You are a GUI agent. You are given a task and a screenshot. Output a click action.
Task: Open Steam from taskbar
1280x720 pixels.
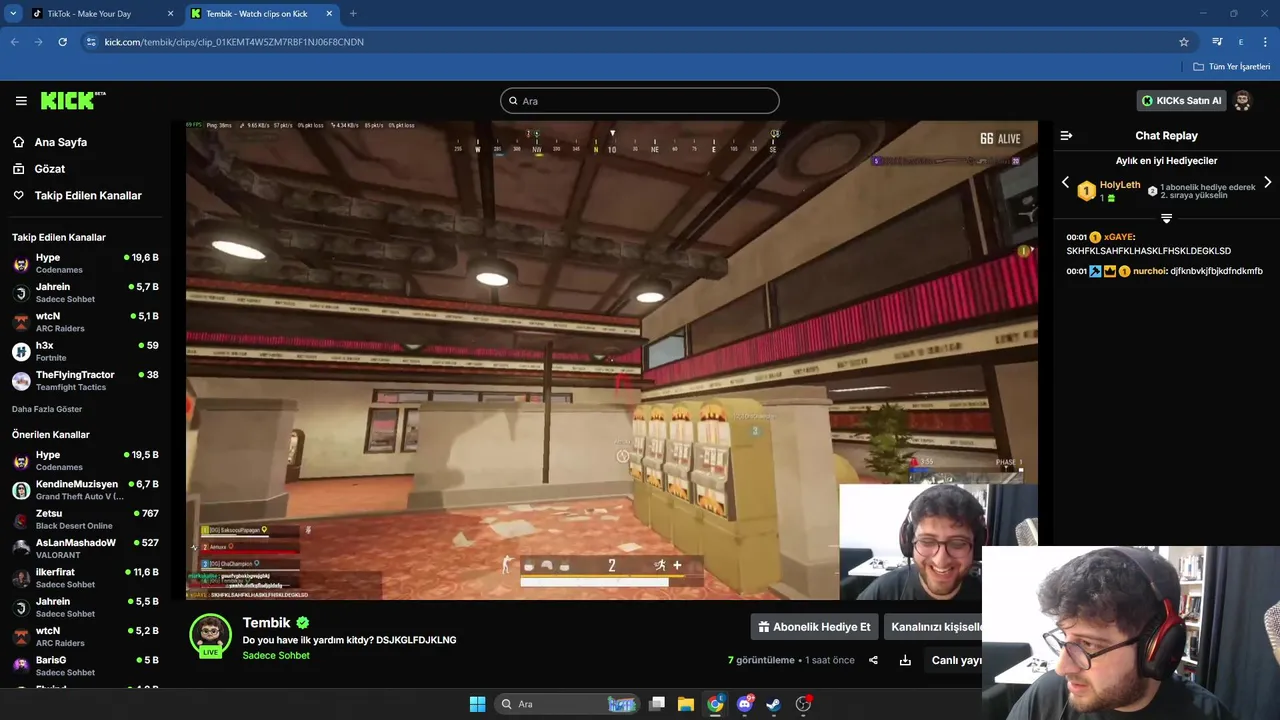[773, 704]
